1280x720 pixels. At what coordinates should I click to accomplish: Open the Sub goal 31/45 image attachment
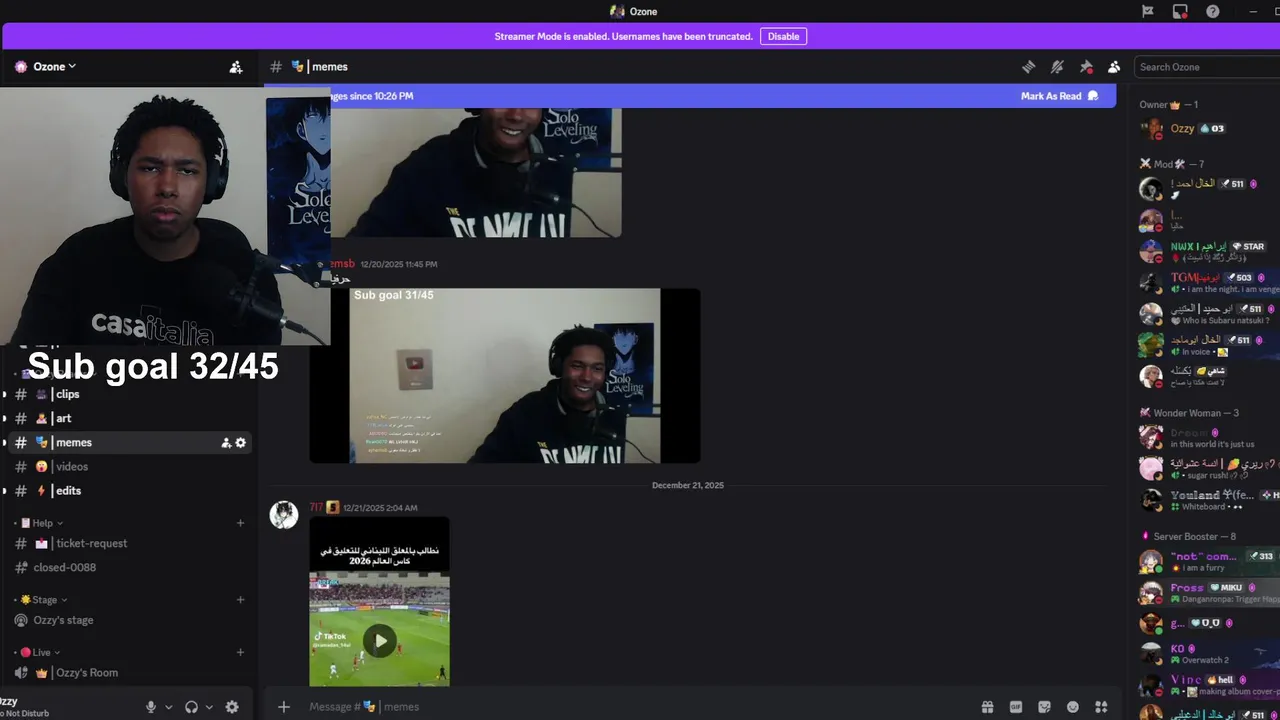(504, 376)
